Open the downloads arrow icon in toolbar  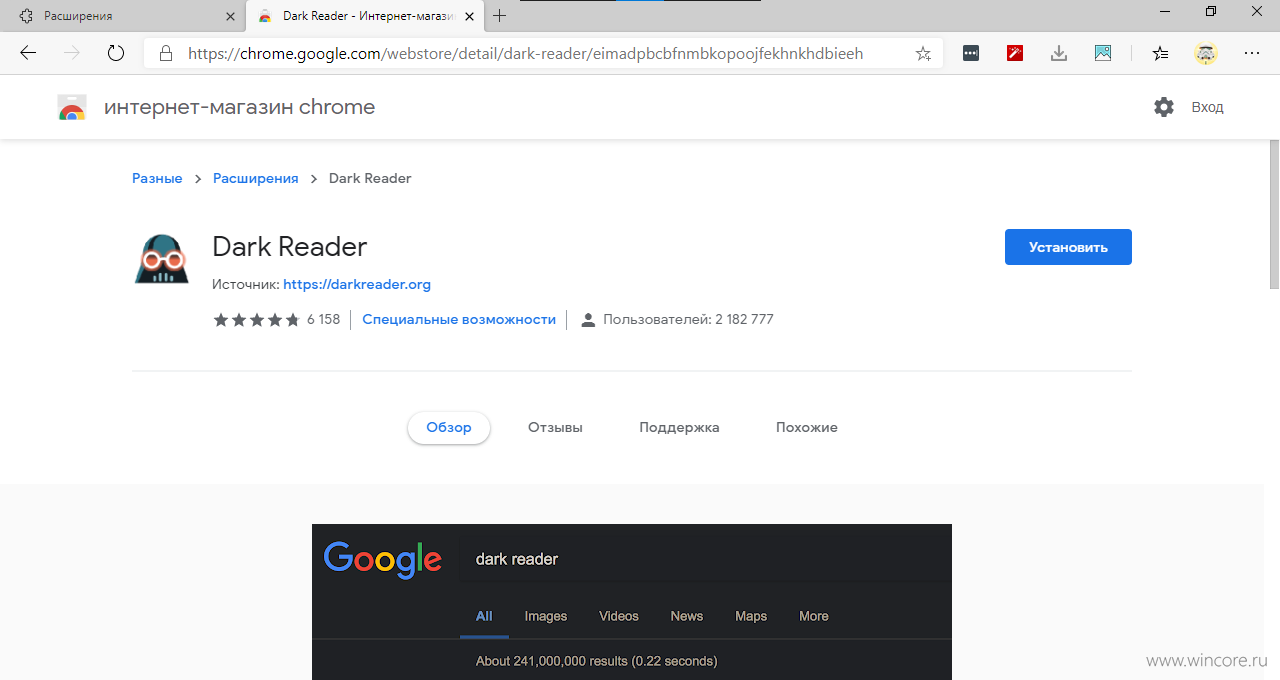pyautogui.click(x=1059, y=53)
